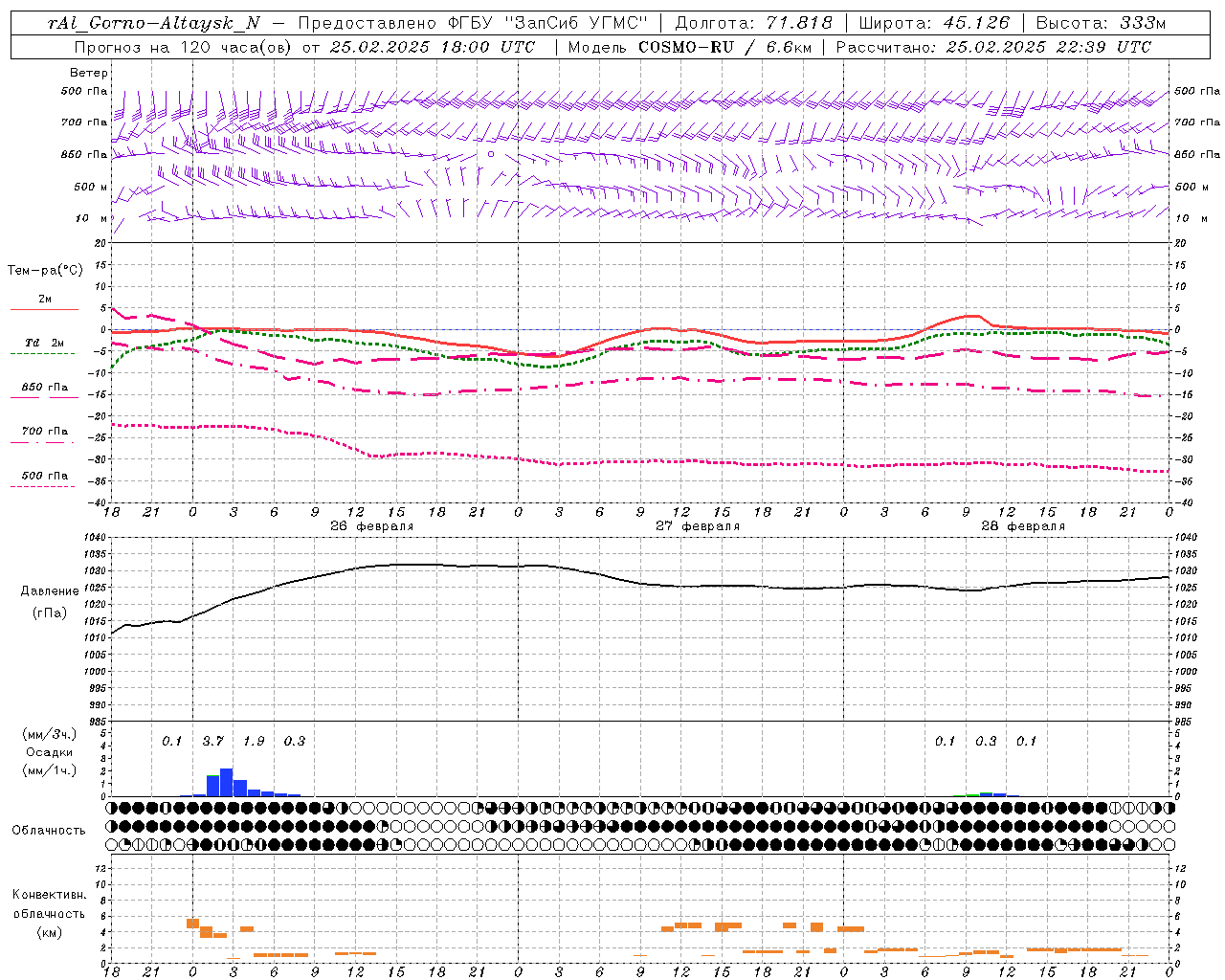Click the Td 2м dew point legend entry
The width and height of the screenshot is (1225, 980).
coord(44,343)
